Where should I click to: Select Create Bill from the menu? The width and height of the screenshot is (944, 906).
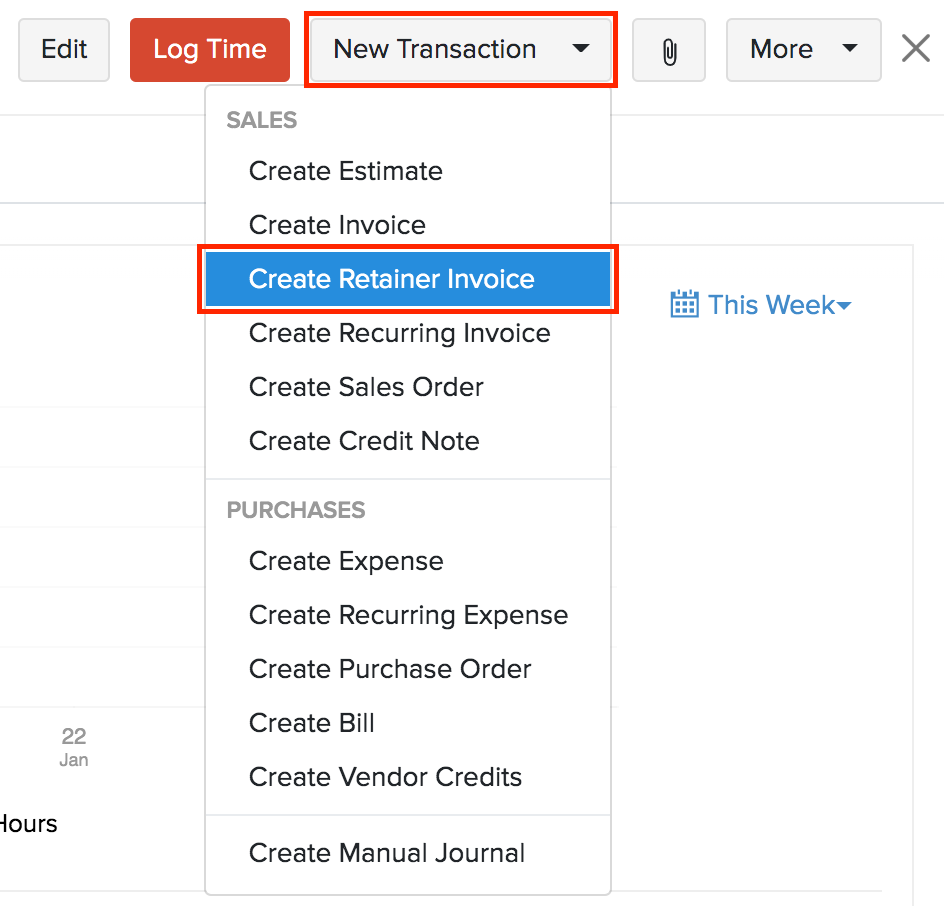[x=312, y=723]
